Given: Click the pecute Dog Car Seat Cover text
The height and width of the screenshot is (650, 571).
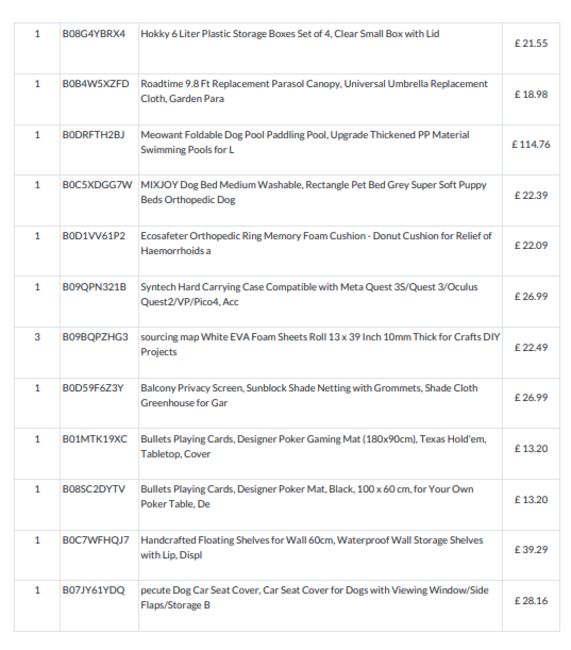Looking at the screenshot, I should coord(314,598).
